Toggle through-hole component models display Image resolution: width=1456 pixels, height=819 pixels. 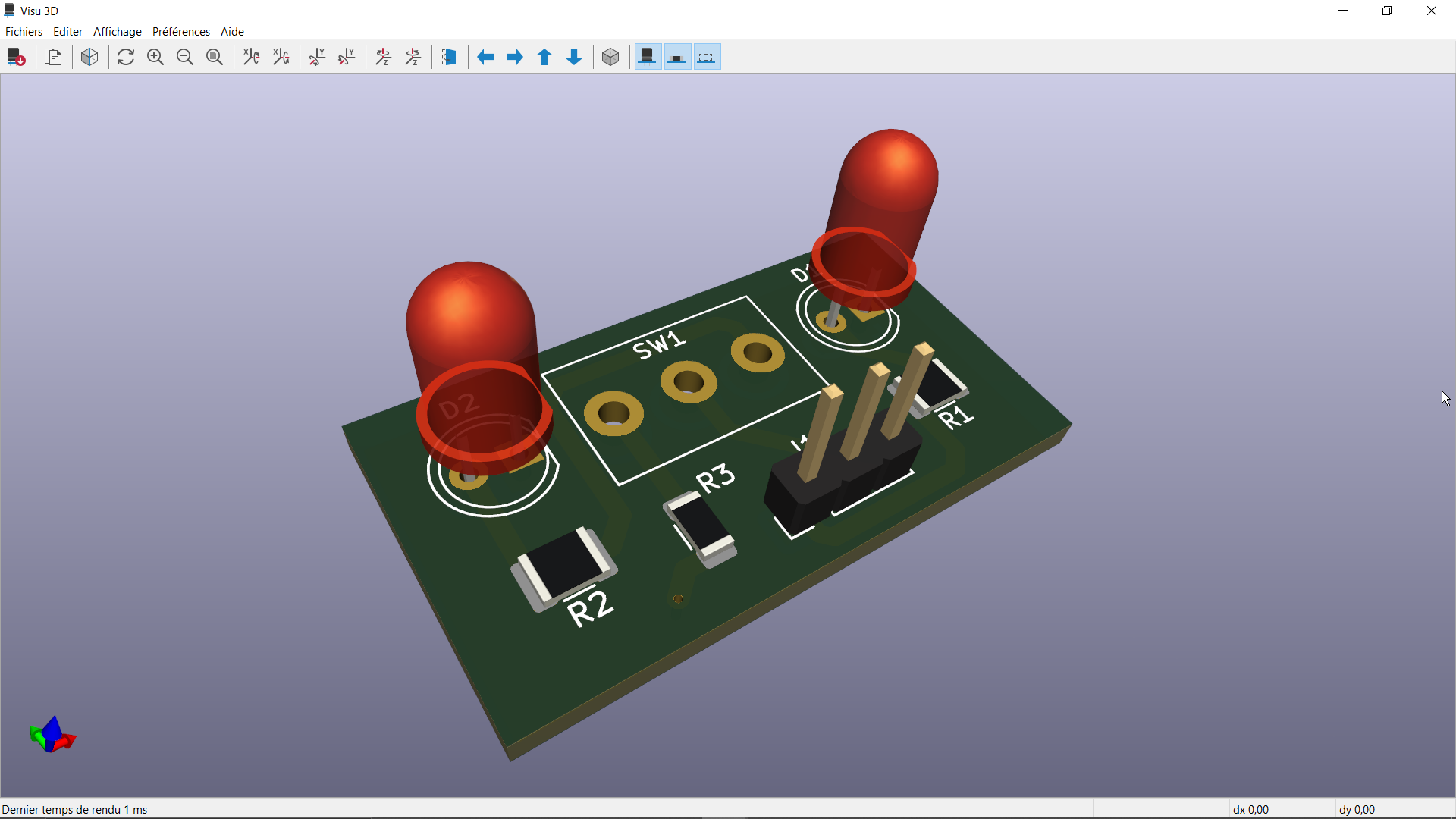pos(648,57)
